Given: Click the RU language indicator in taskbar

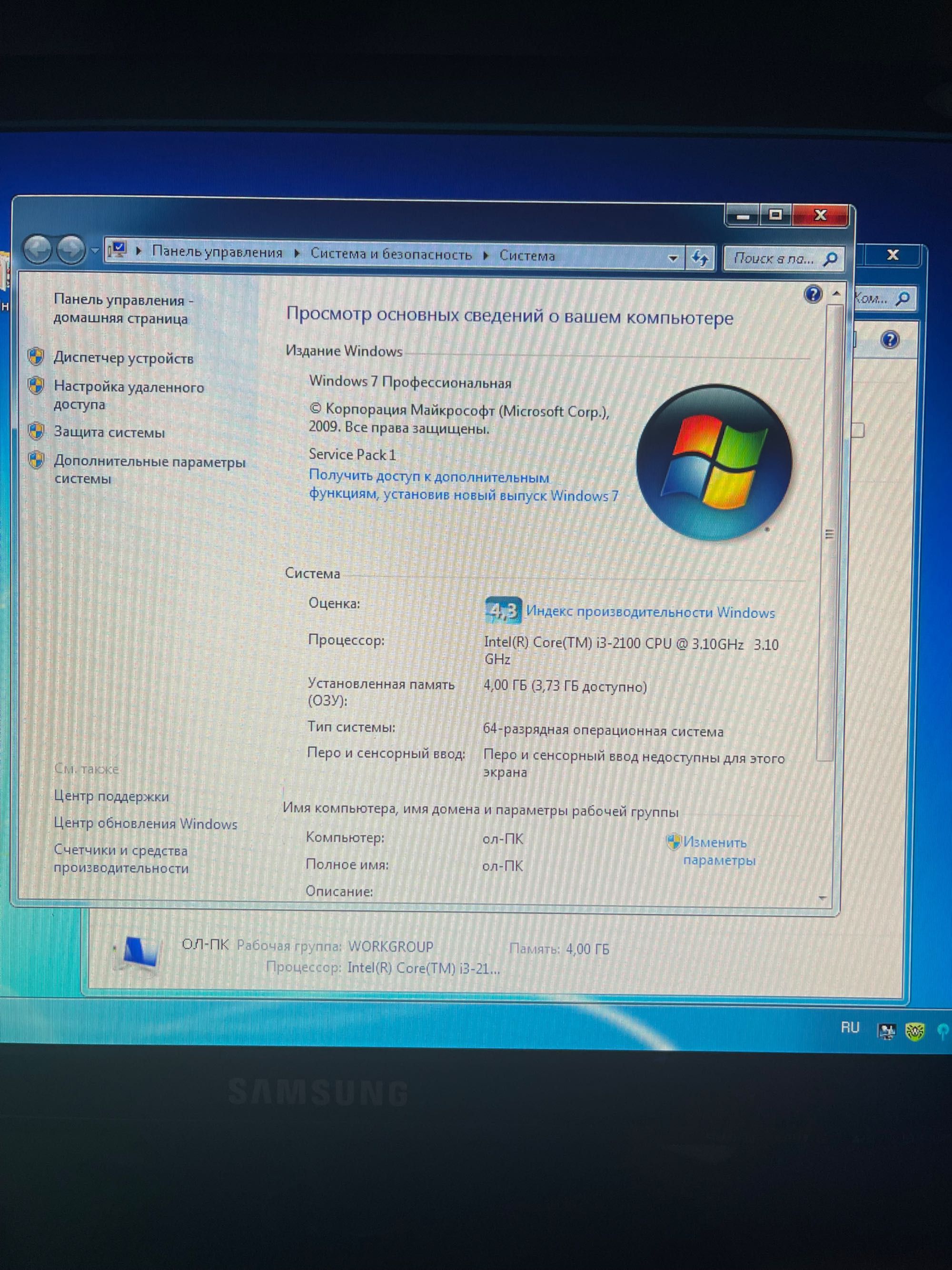Looking at the screenshot, I should [850, 1028].
